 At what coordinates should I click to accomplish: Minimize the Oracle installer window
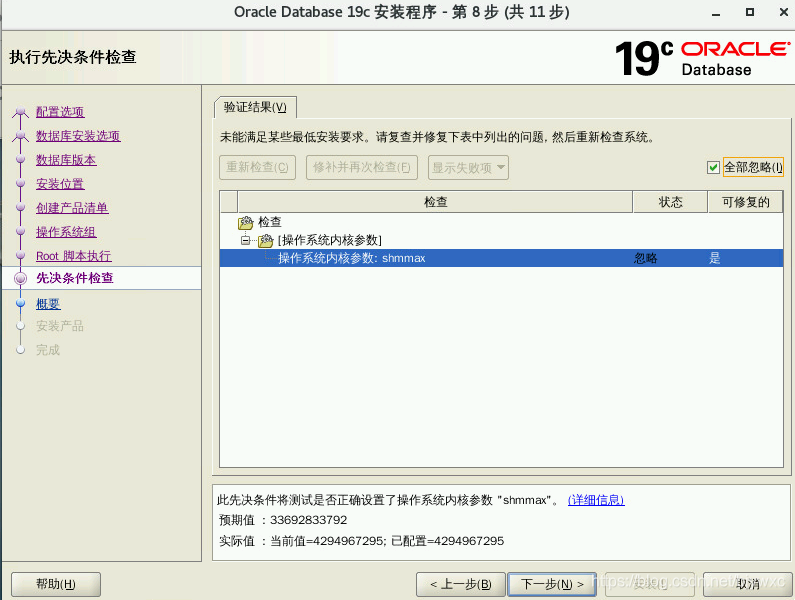click(716, 13)
